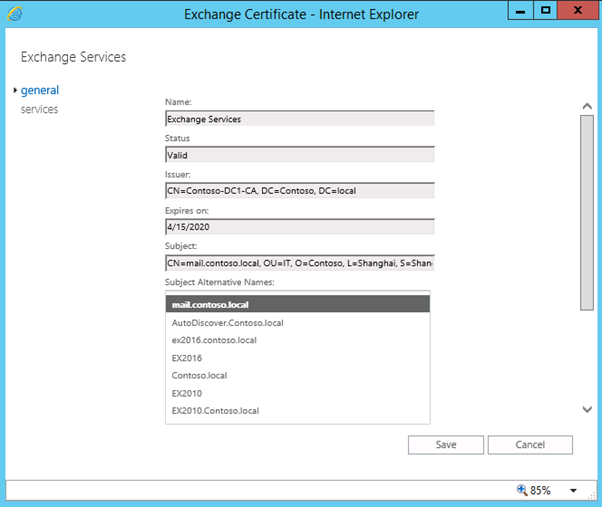Click the zoom magnifier icon
The image size is (602, 507).
(522, 490)
